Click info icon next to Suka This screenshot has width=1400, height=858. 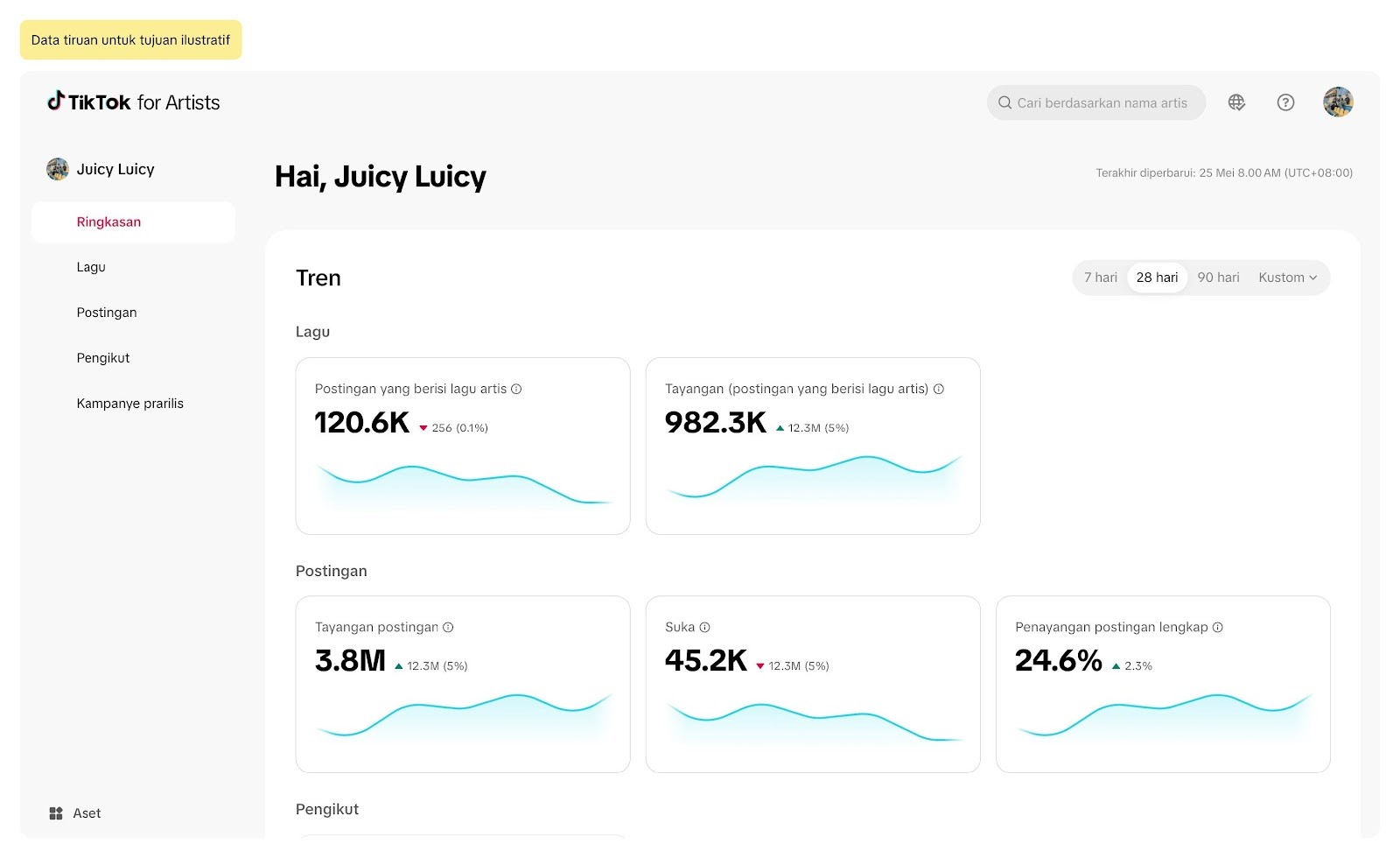[704, 628]
